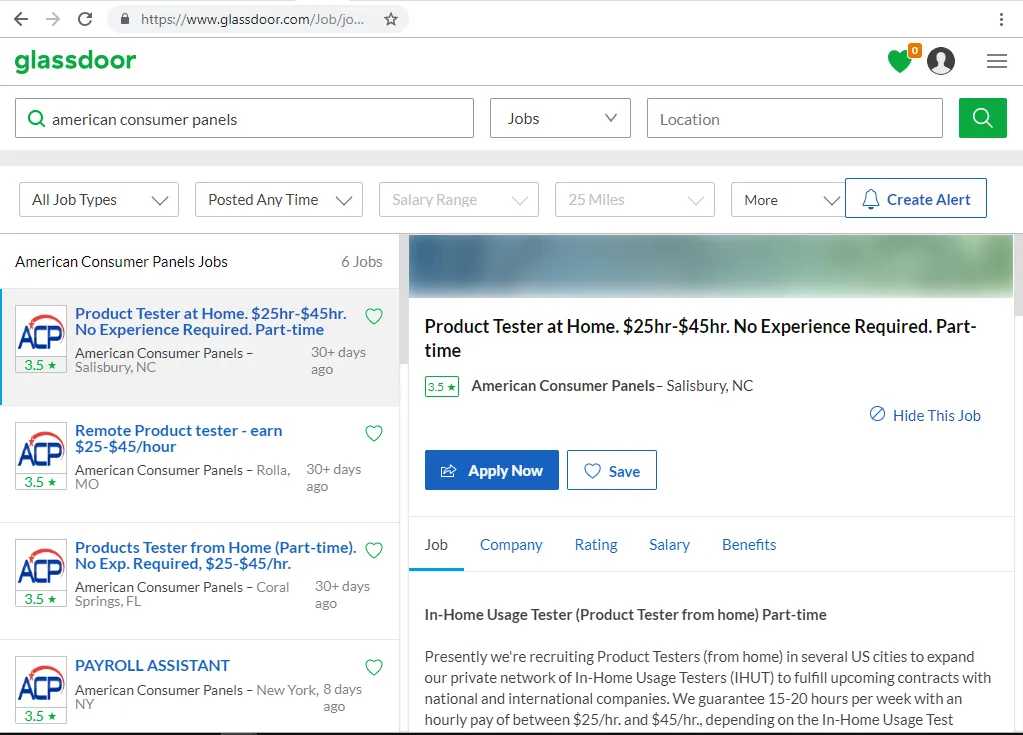Click the browser forward arrow
The height and width of the screenshot is (735, 1023).
coord(53,19)
